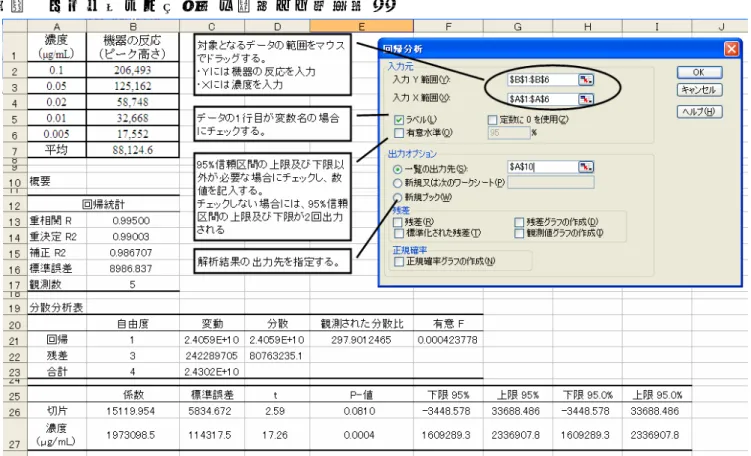Click the F ratio cell 297.9012465
Screen dimensions: 751x456
362,340
